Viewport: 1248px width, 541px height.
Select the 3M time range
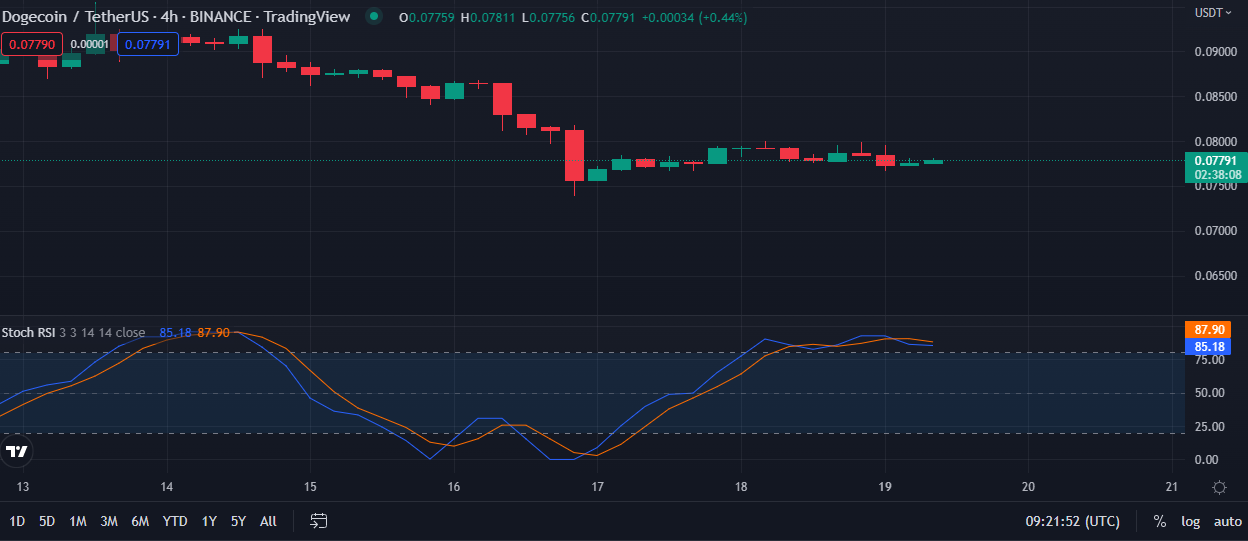point(109,521)
